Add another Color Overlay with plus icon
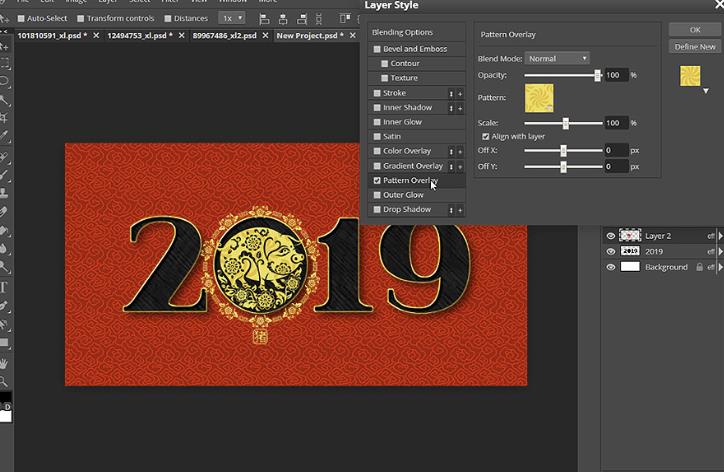The height and width of the screenshot is (472, 724). (460, 152)
